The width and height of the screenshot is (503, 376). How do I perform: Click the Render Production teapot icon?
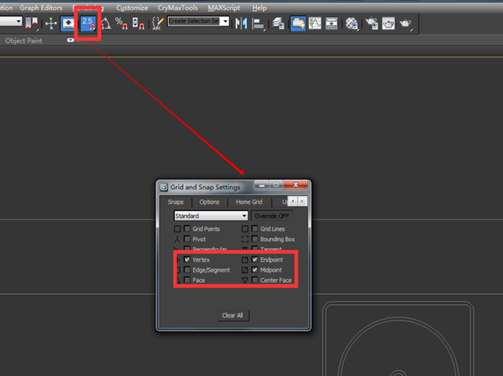pos(406,23)
